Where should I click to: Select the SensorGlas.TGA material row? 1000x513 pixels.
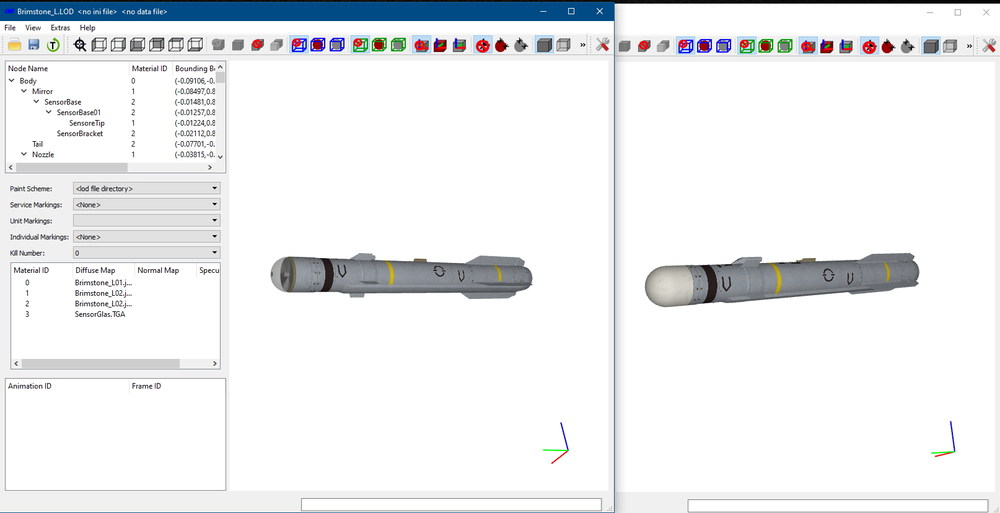[x=115, y=315]
